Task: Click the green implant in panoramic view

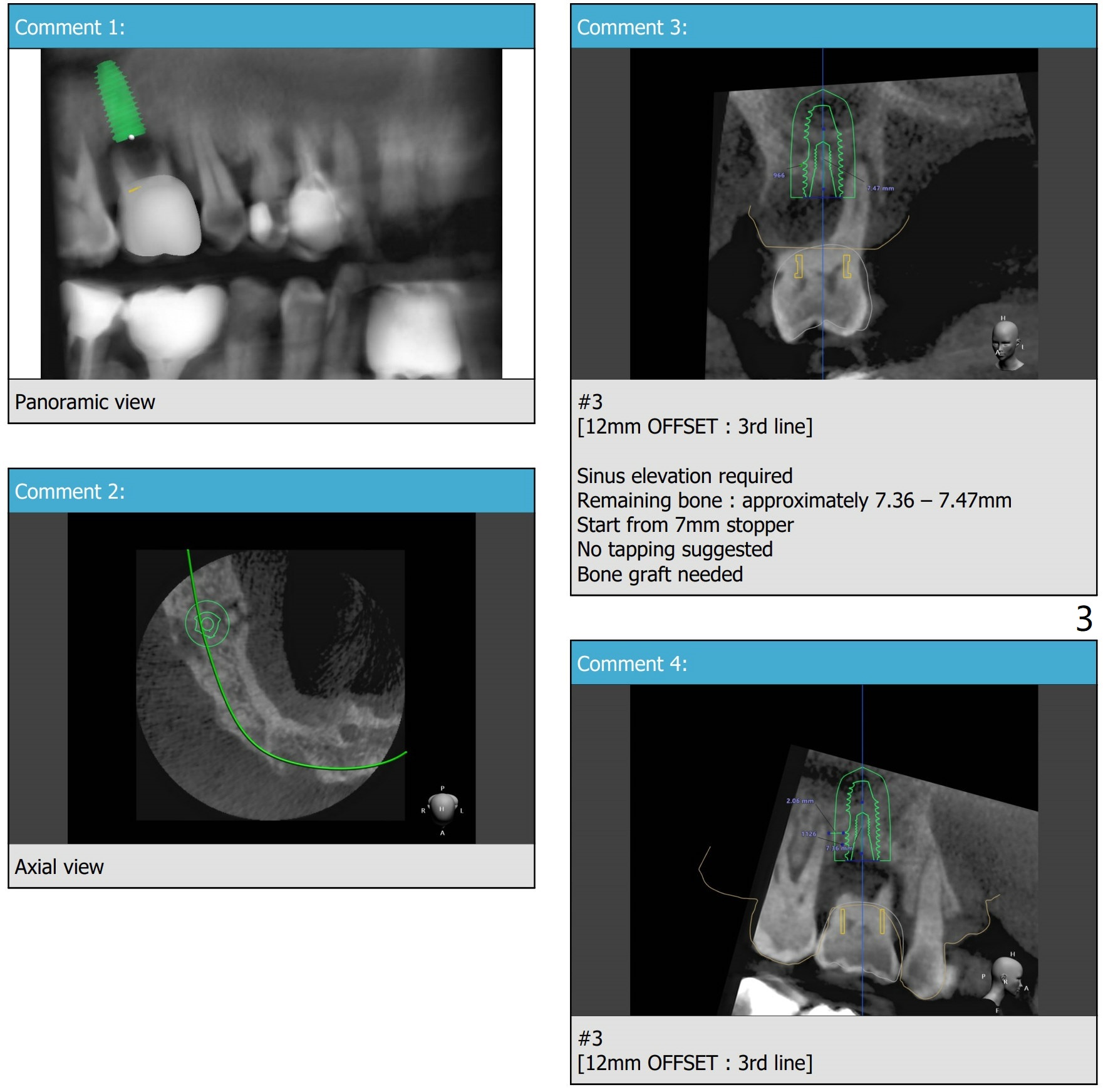Action: click(120, 101)
